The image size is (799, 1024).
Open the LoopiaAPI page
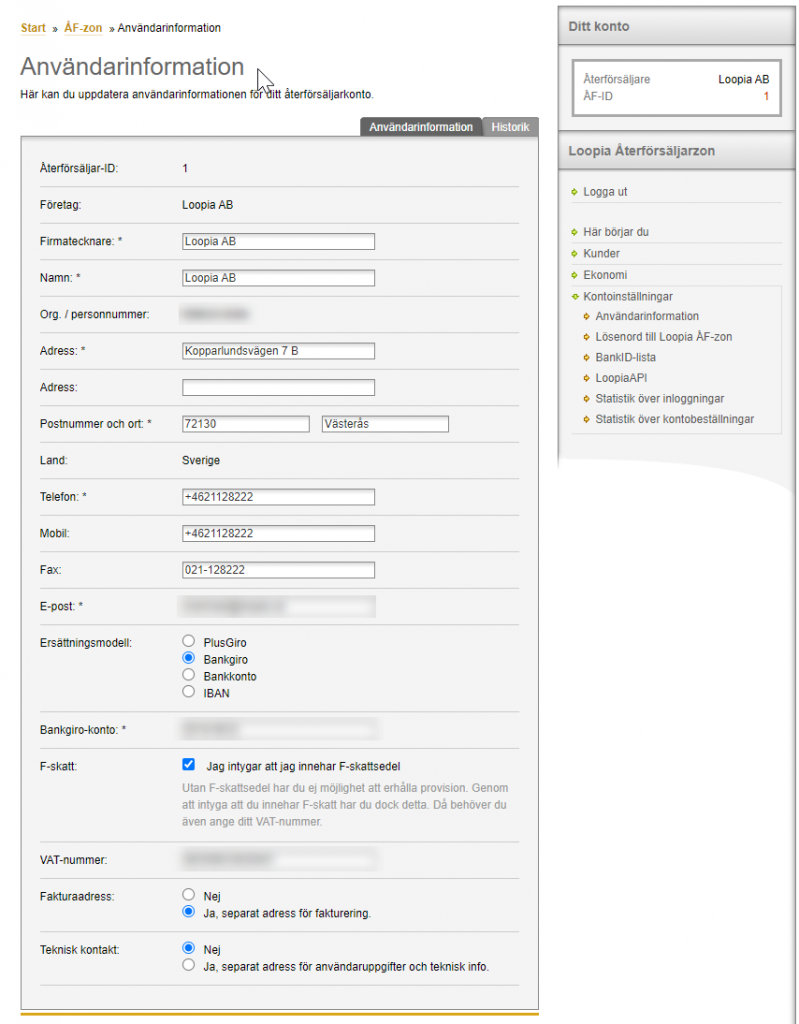[x=621, y=378]
